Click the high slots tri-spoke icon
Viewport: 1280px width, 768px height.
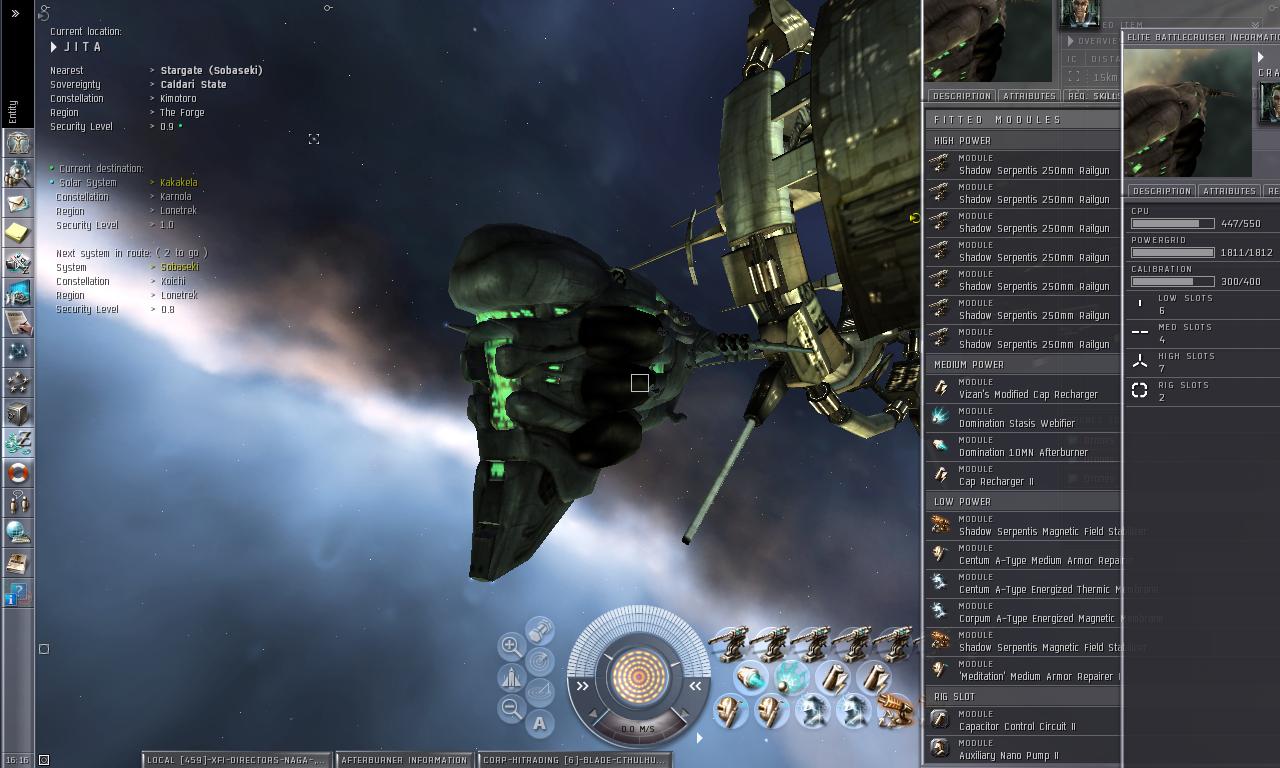(x=1139, y=361)
